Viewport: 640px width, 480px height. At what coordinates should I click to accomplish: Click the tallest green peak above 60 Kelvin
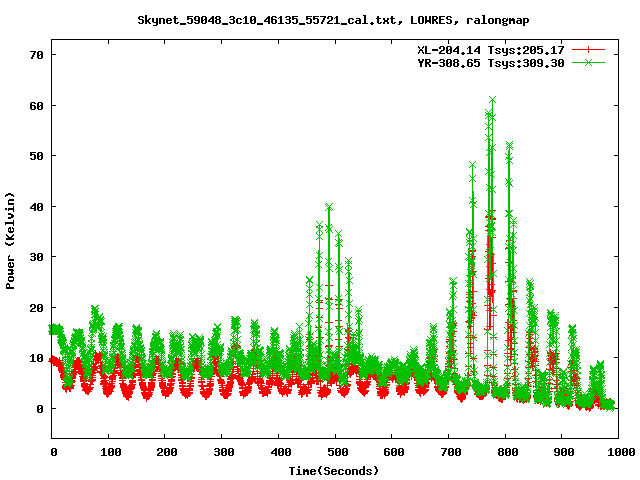pos(492,100)
